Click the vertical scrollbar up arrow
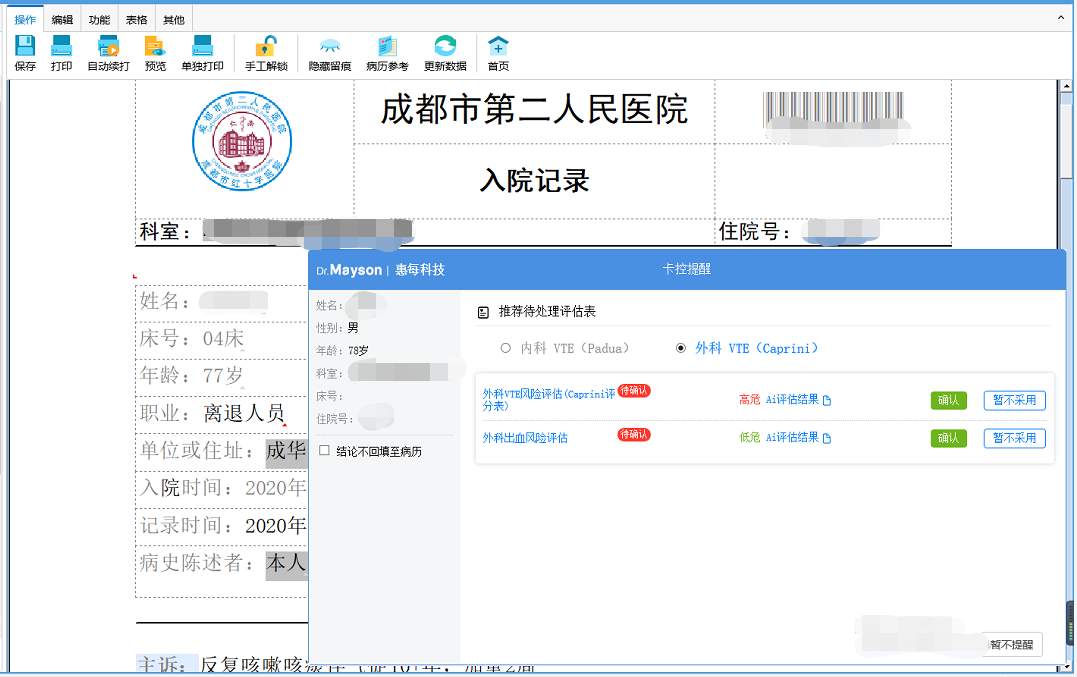The image size is (1077, 677). coord(1066,86)
